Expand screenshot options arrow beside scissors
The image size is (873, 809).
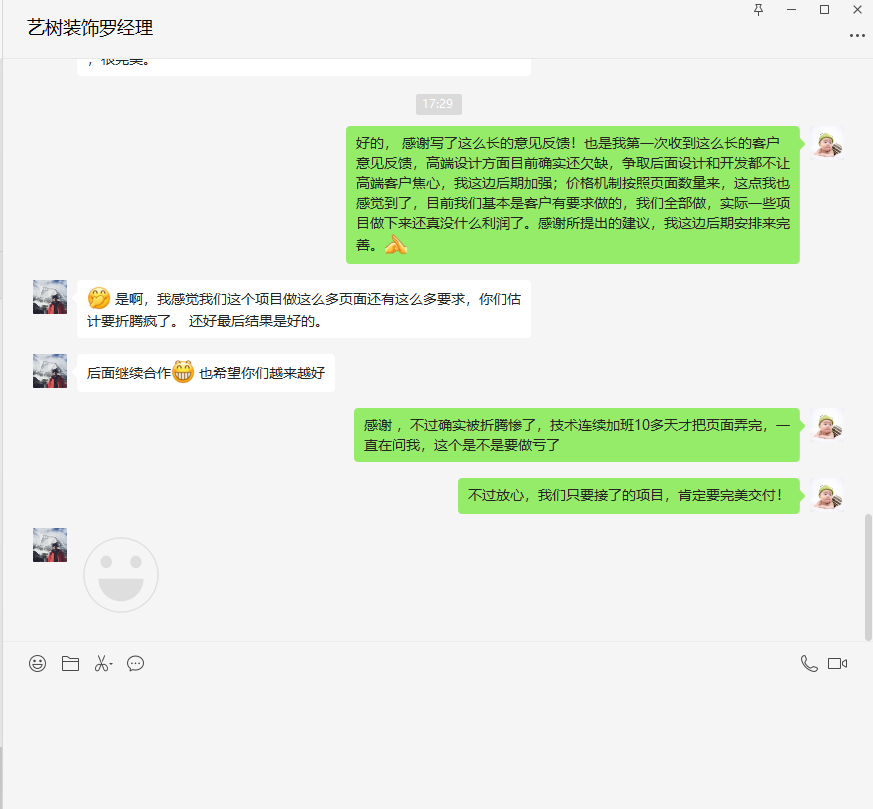coord(111,664)
